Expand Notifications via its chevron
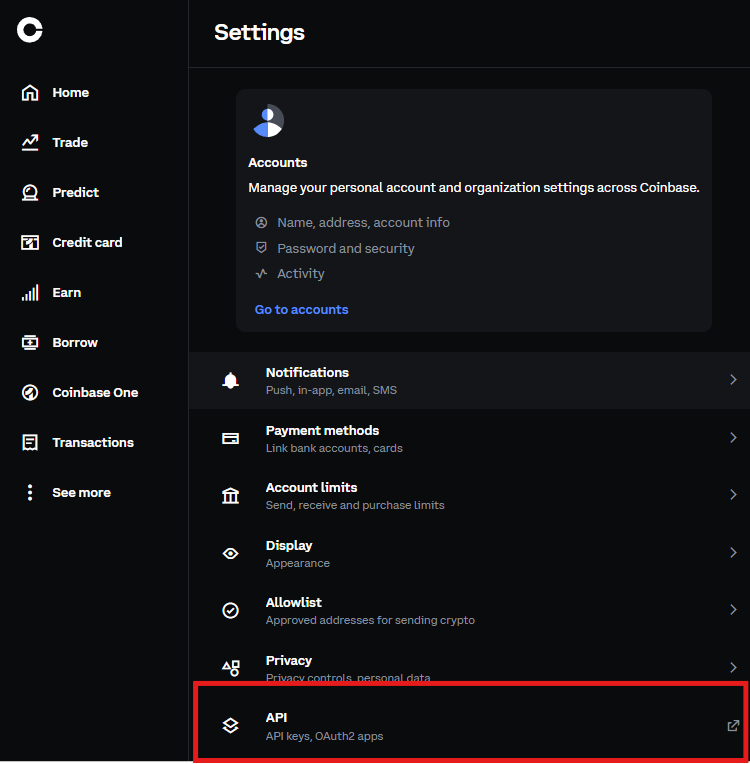 click(733, 380)
